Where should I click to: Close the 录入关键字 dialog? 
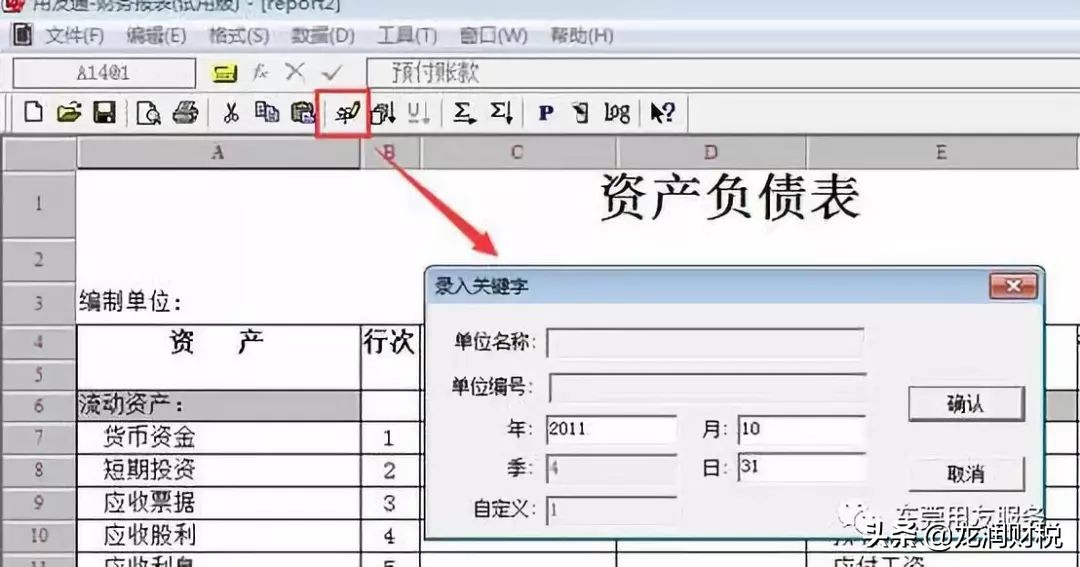pyautogui.click(x=1012, y=285)
